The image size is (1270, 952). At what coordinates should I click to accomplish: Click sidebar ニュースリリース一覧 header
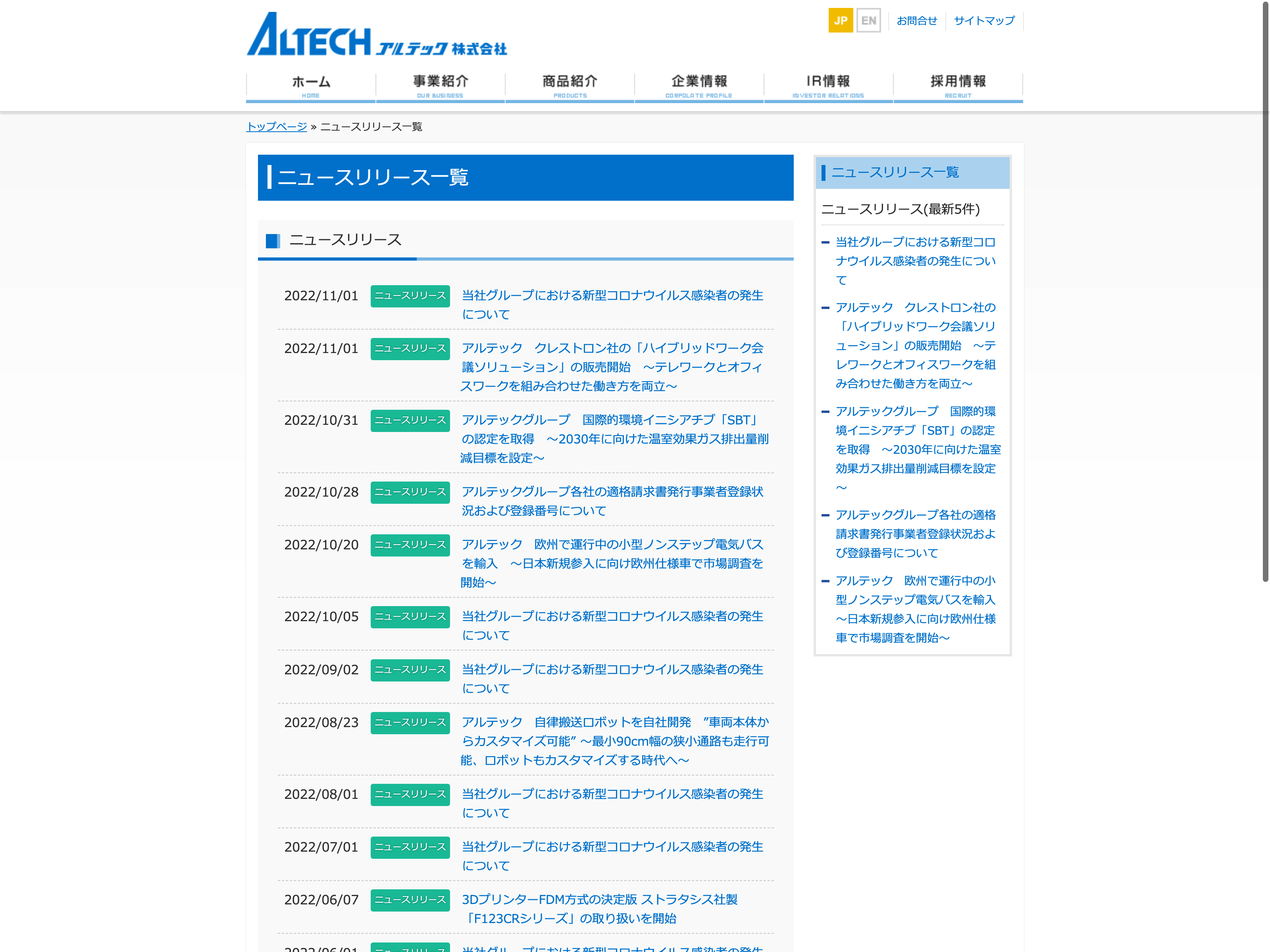click(895, 172)
